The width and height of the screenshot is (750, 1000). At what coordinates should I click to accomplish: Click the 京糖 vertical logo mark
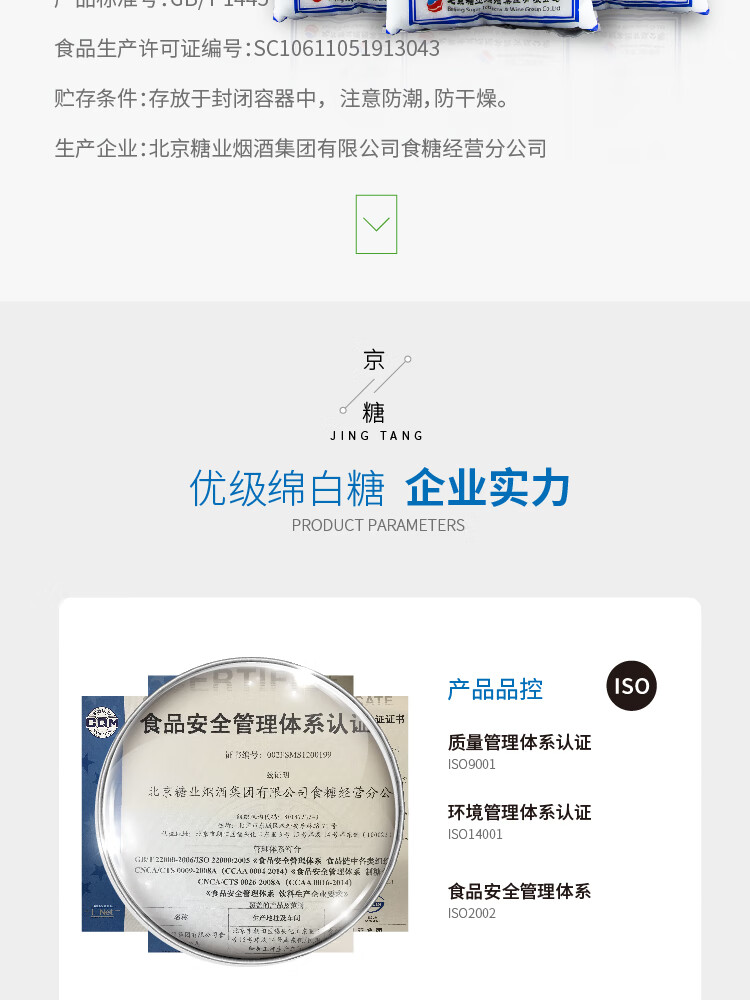click(x=376, y=386)
